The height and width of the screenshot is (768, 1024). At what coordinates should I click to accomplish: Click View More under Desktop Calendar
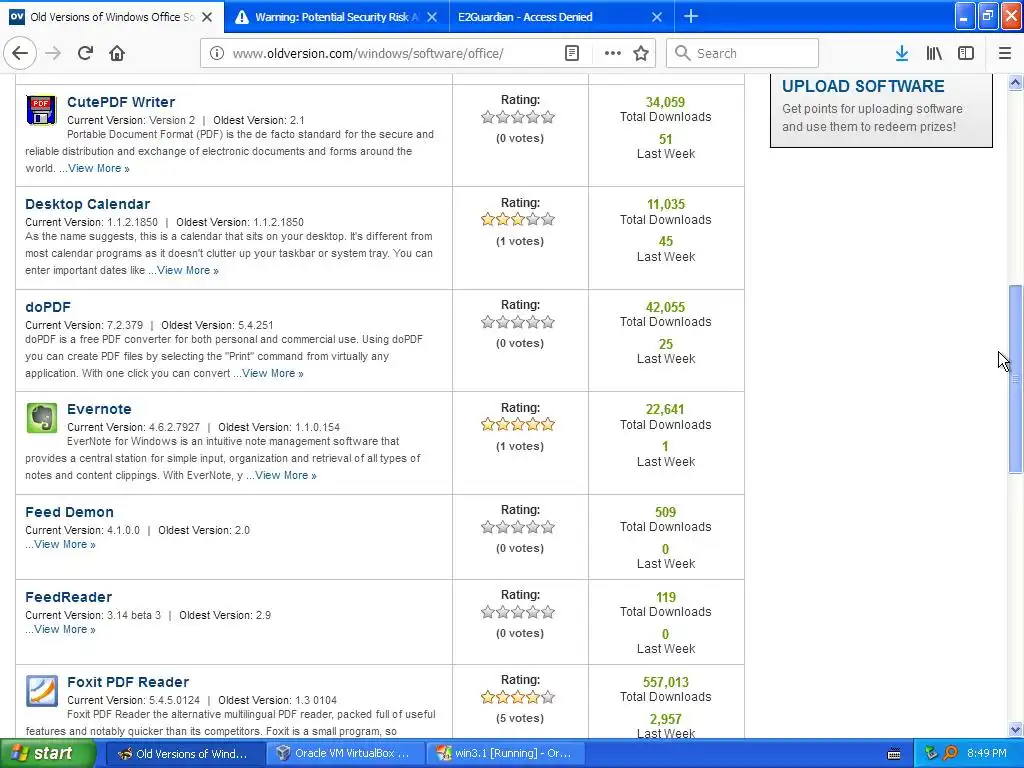click(x=187, y=270)
